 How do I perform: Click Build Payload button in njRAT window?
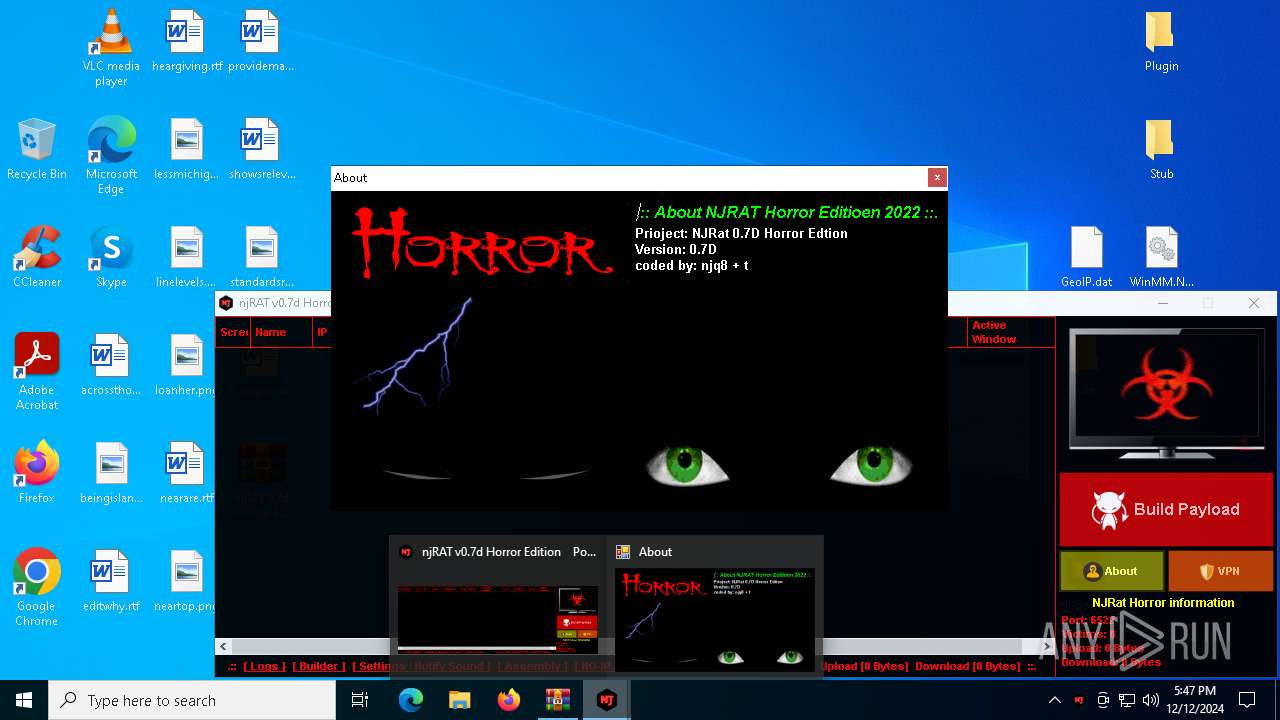[x=1166, y=509]
